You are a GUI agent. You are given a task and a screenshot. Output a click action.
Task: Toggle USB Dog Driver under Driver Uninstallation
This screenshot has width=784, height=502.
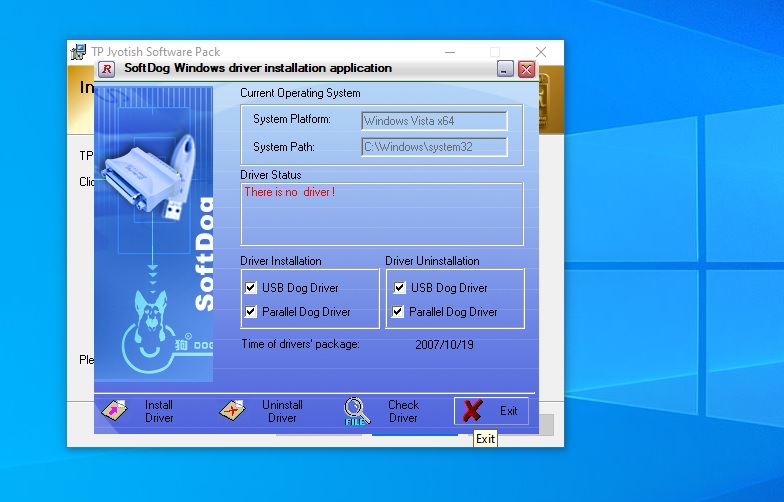(400, 288)
